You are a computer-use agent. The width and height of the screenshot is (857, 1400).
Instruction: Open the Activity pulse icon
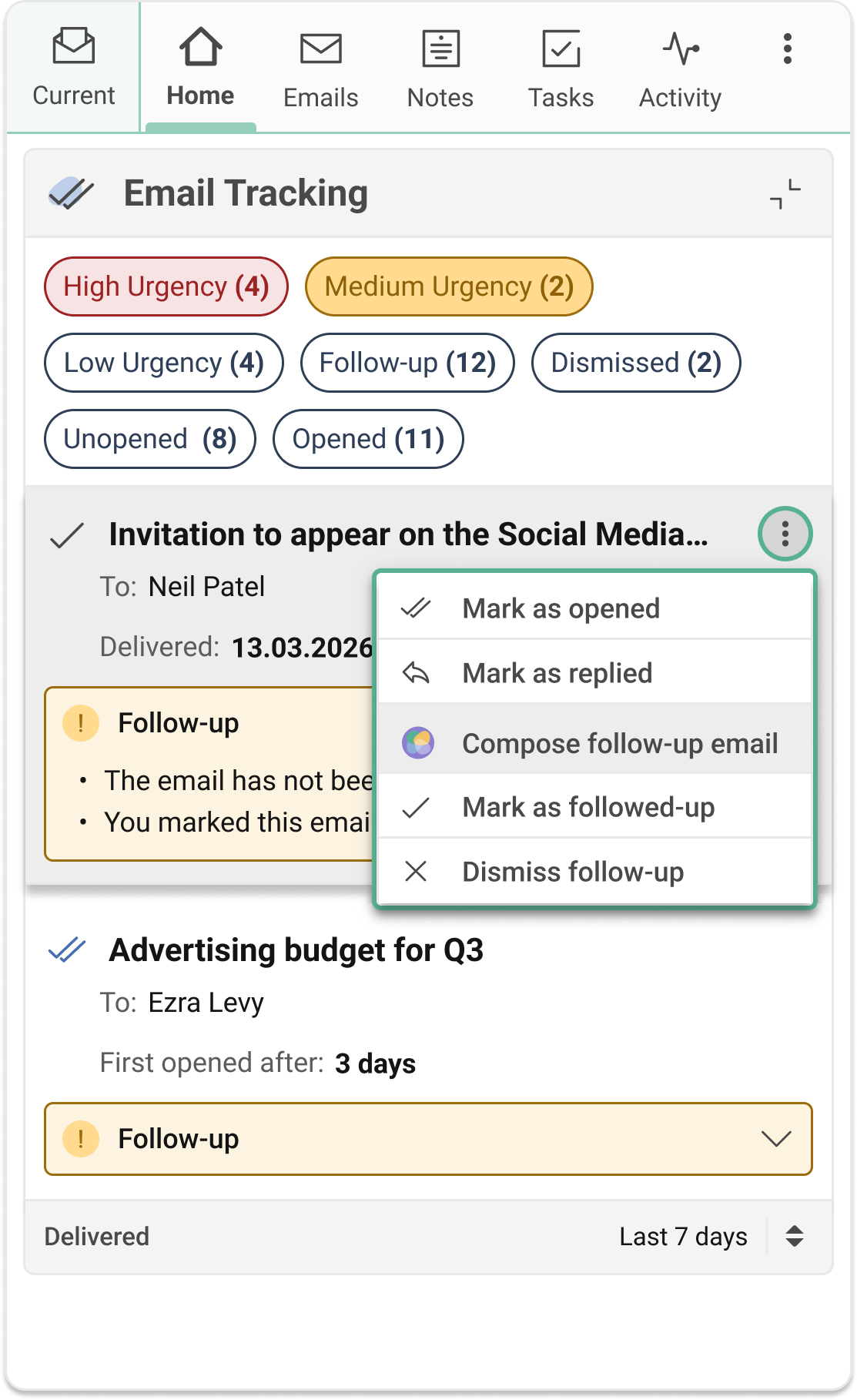pos(681,49)
